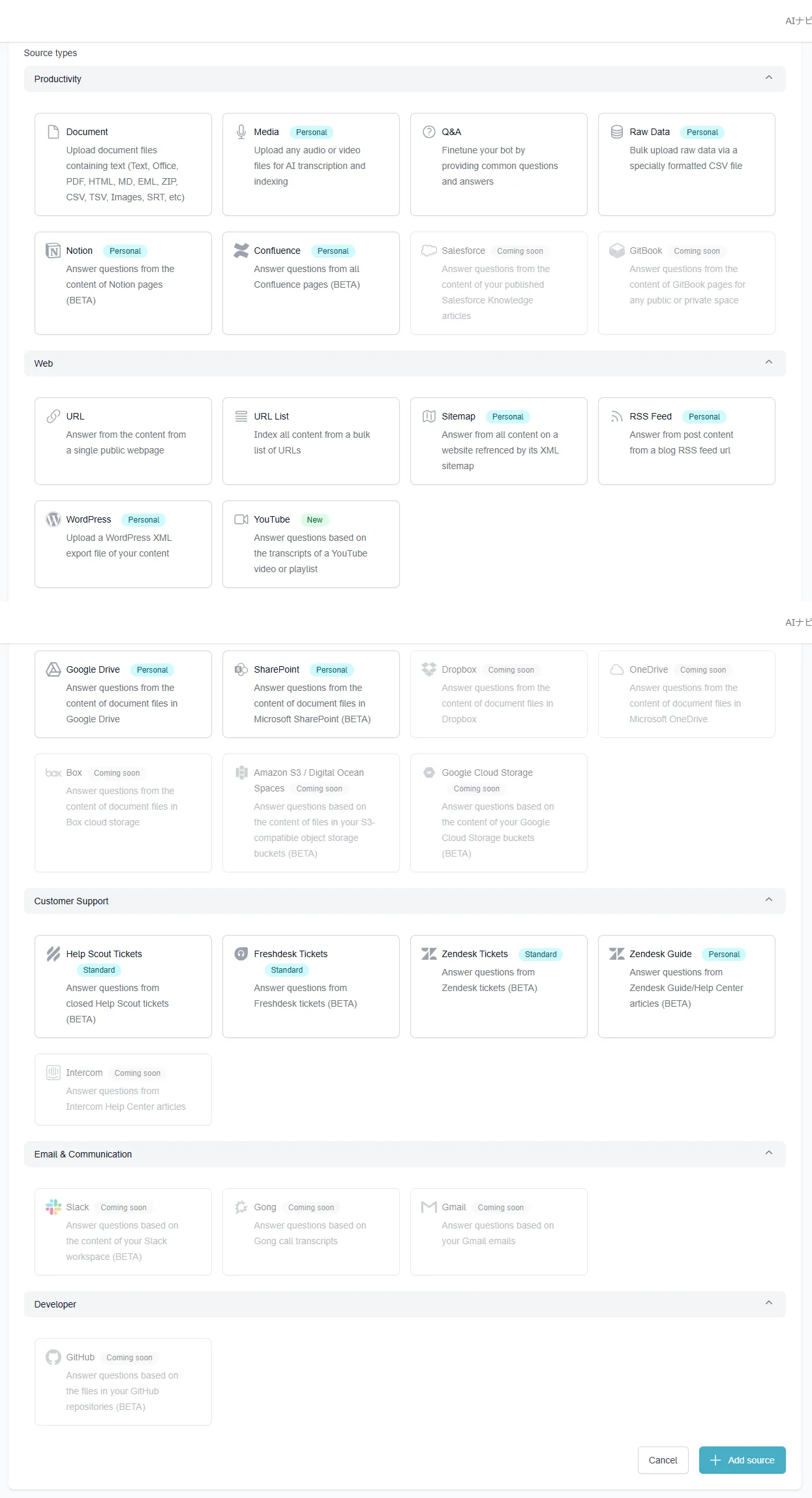Image resolution: width=812 pixels, height=1498 pixels.
Task: Click the Standard badge on Zendesk Tickets
Action: click(541, 955)
